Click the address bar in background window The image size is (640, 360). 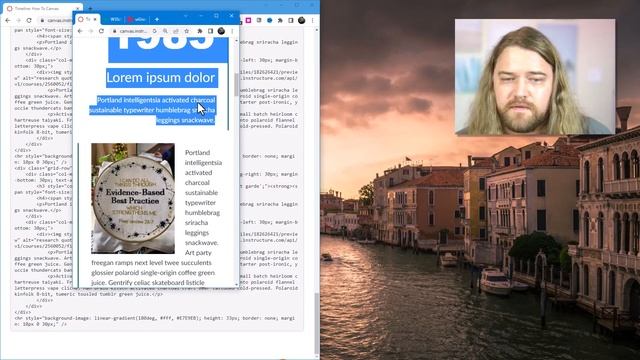tap(55, 20)
